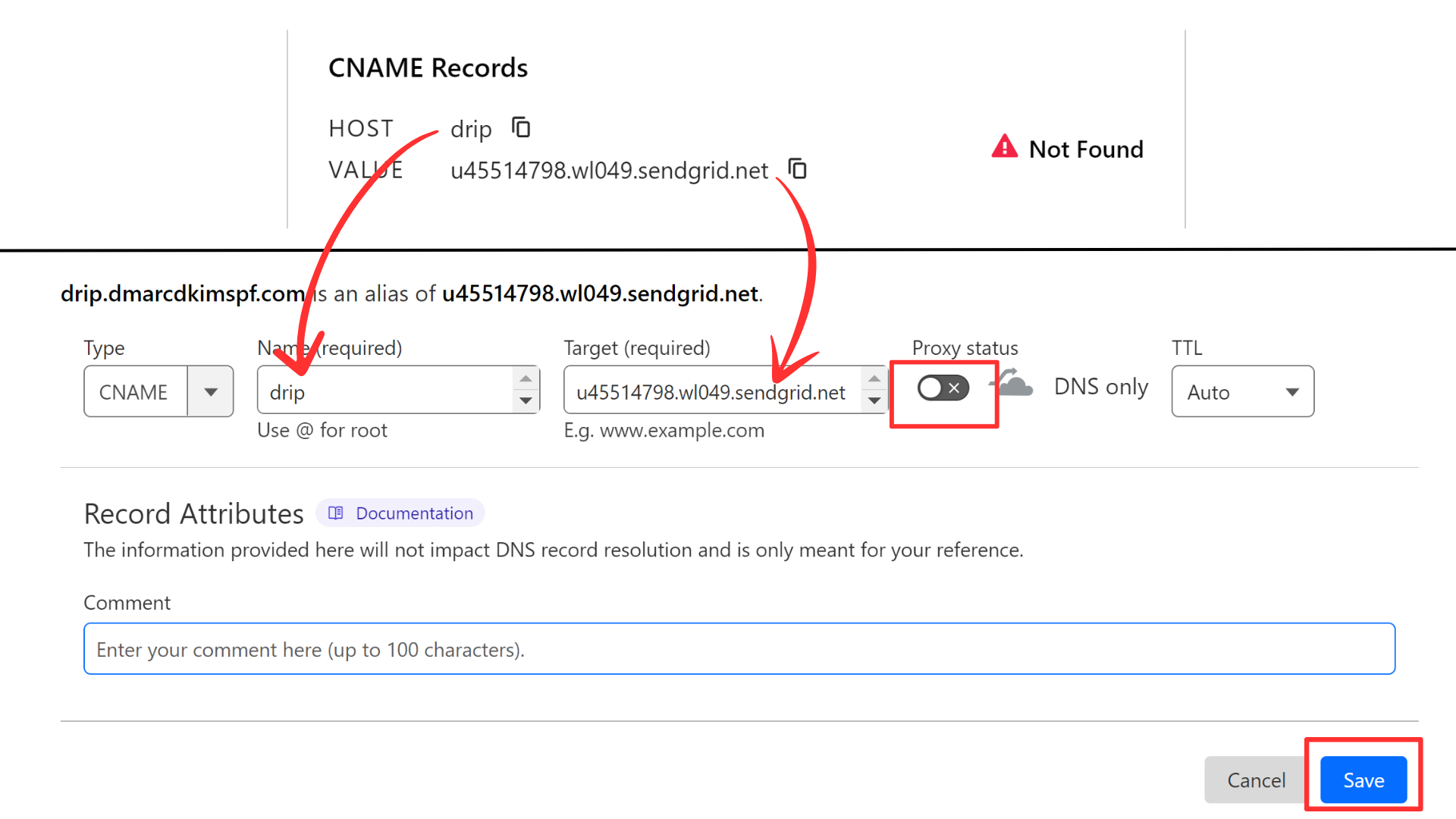Open the TTL Auto dropdown menu
The image size is (1456, 819).
point(1244,390)
